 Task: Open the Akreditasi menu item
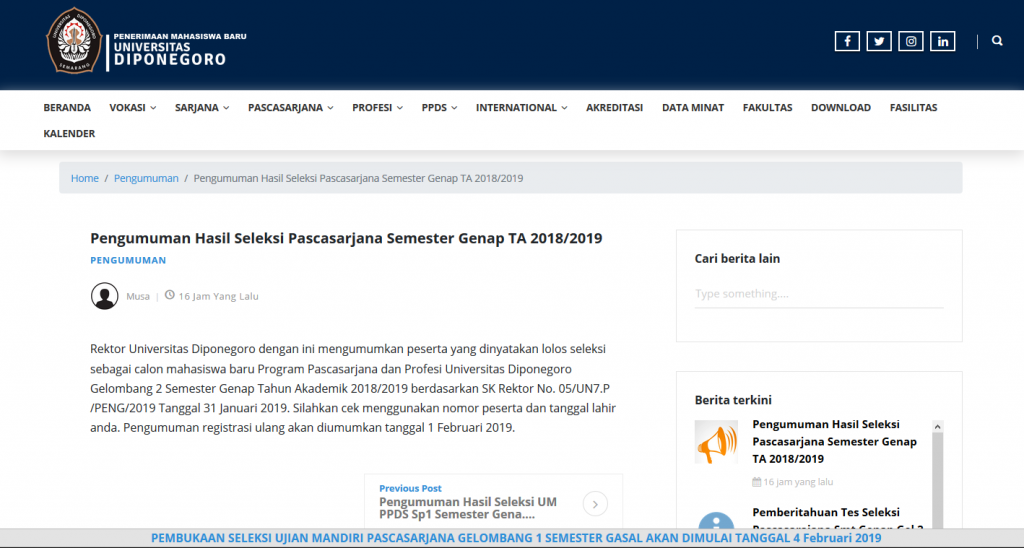click(614, 108)
